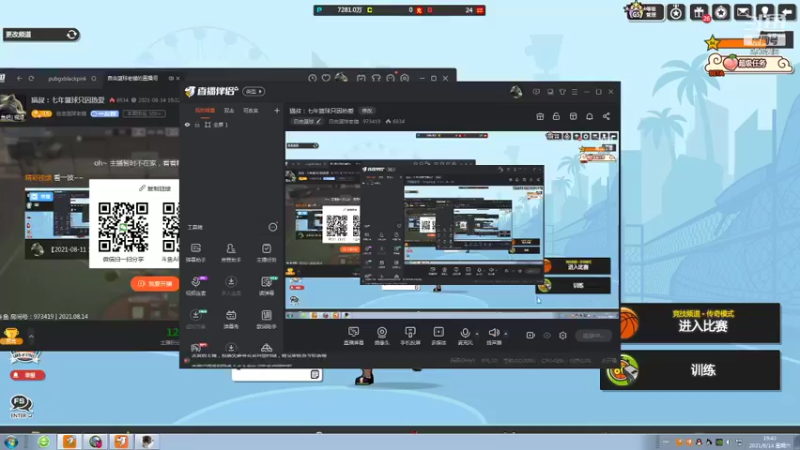The image size is (800, 450).
Task: Add a new scene with plus icon
Action: pyautogui.click(x=277, y=110)
